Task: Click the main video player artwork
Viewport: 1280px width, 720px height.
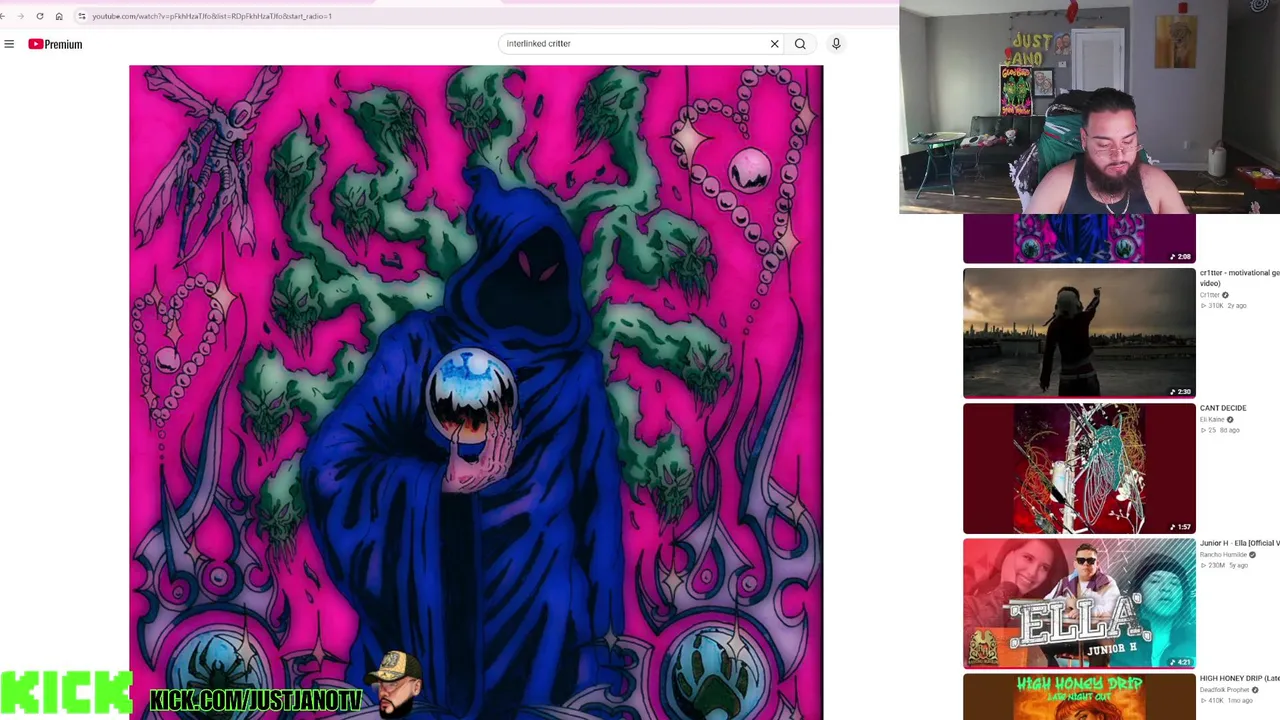Action: [476, 392]
